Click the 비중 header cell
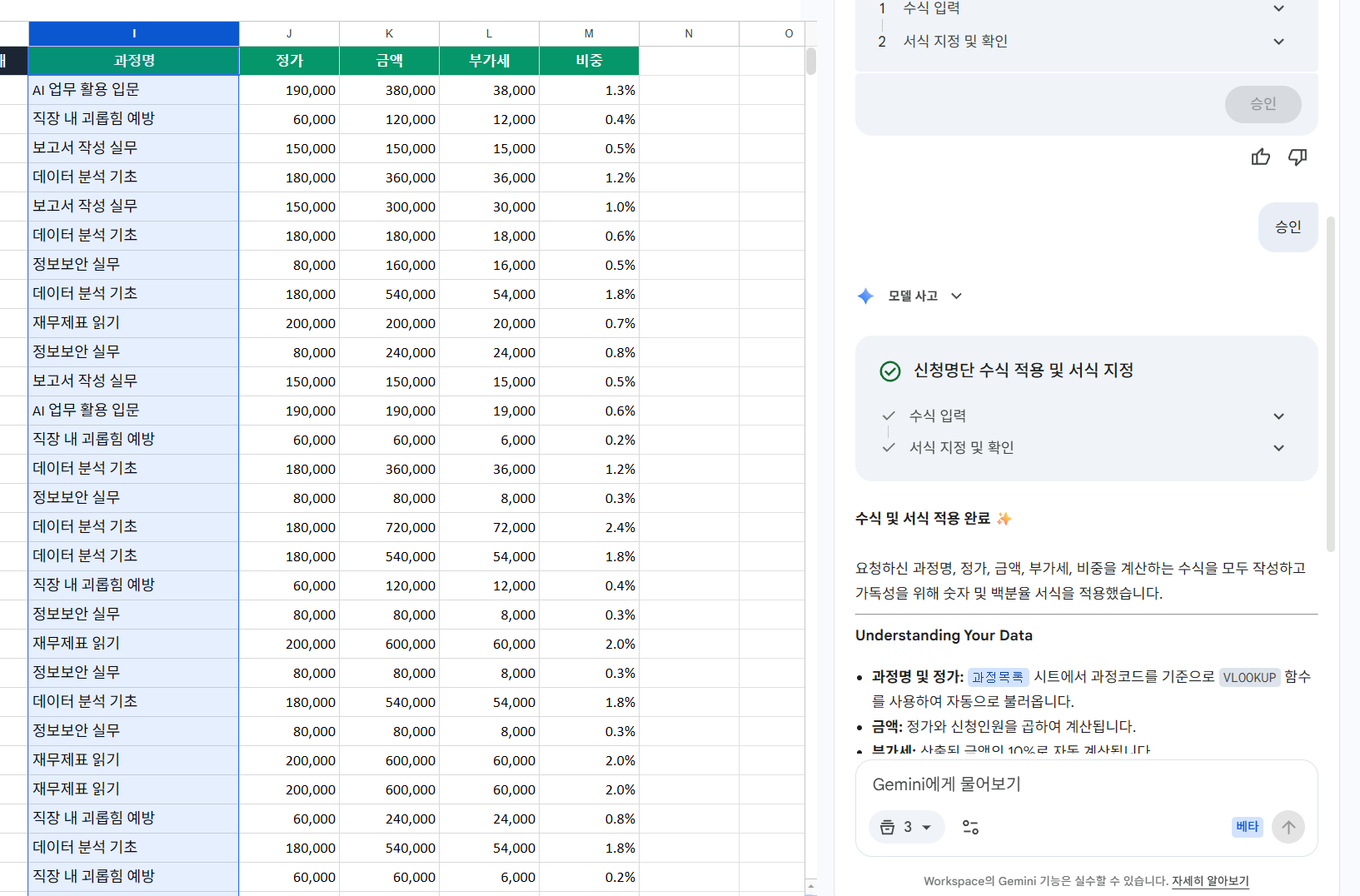The image size is (1360, 896). 589,61
